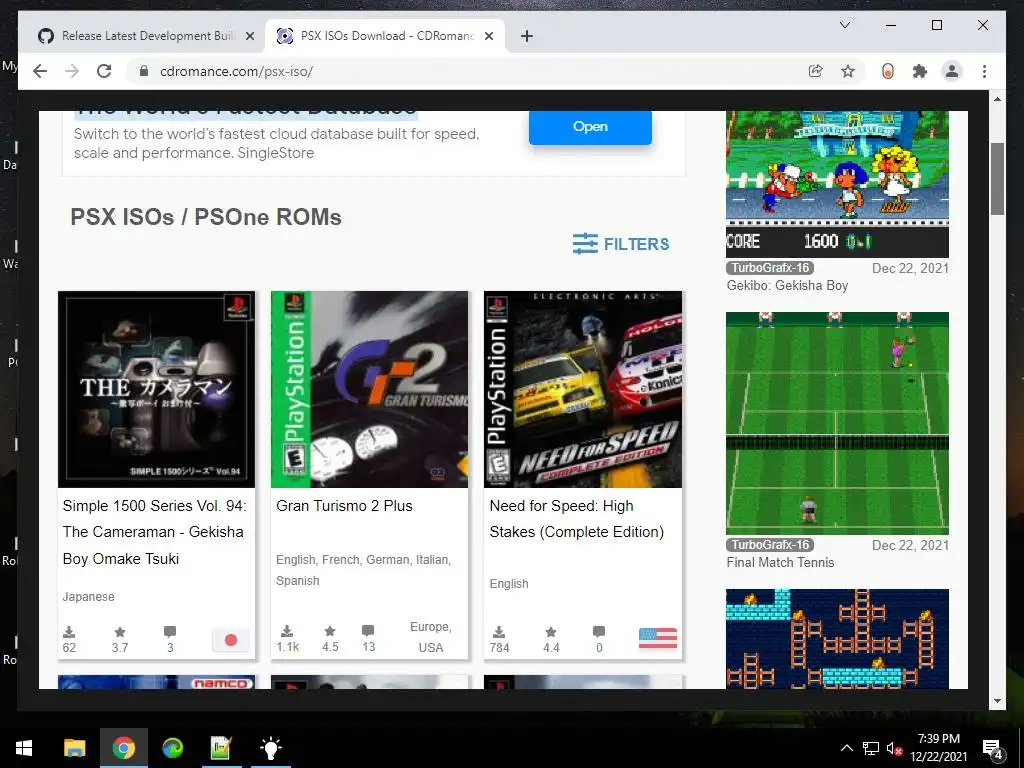This screenshot has height=768, width=1024.
Task: Close the GitHub Release tab
Action: coord(249,37)
